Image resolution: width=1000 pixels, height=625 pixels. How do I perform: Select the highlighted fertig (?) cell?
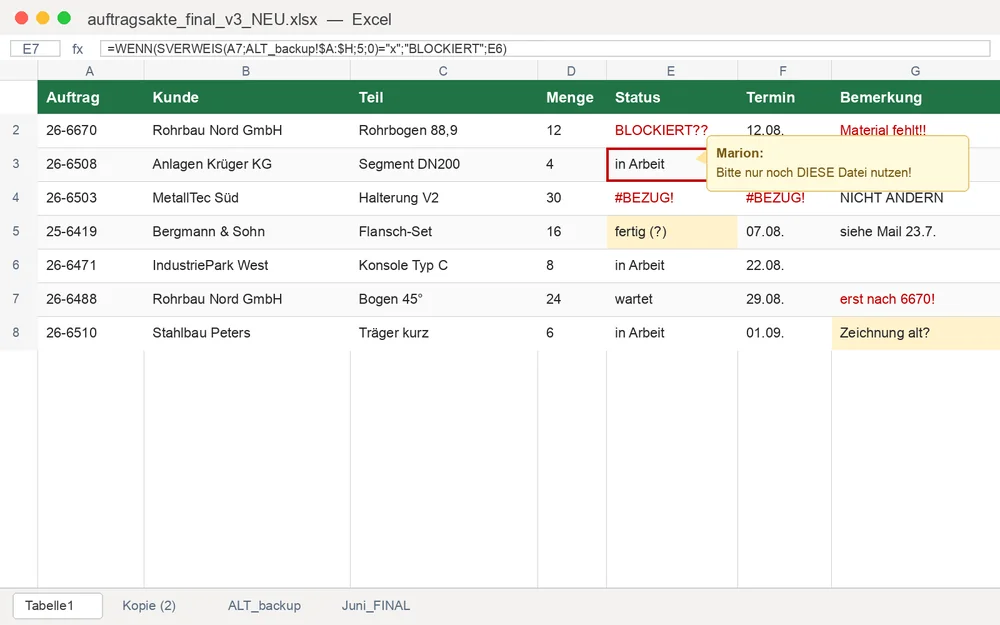click(672, 232)
